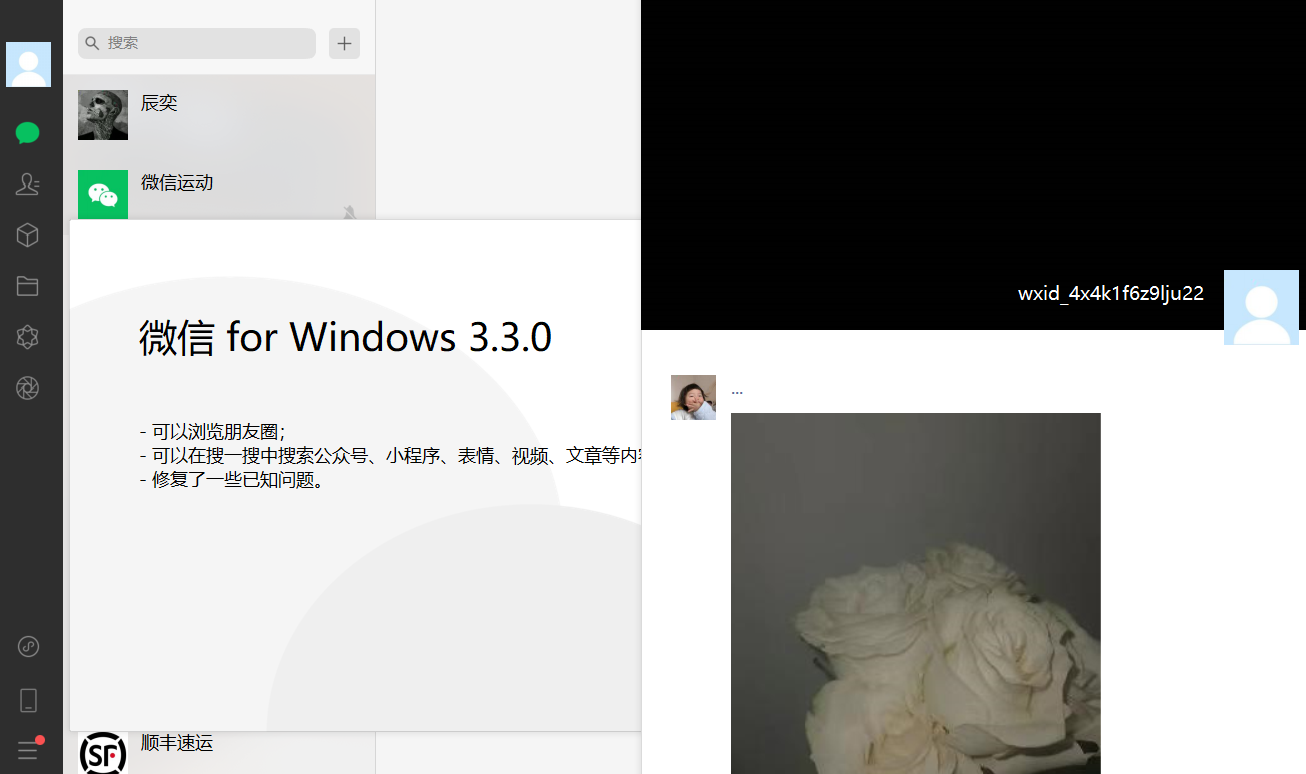Launch the Mini Programs panel icon
This screenshot has width=1306, height=774.
click(x=28, y=647)
